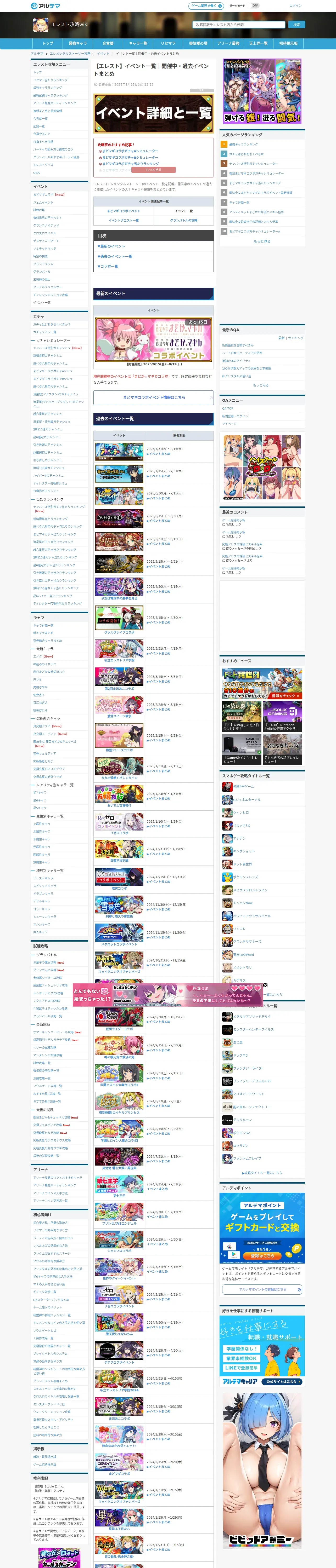Viewport: 336px width, 1568px height.
Task: Click the ウィンヒロ game icon
Action: pos(227,812)
